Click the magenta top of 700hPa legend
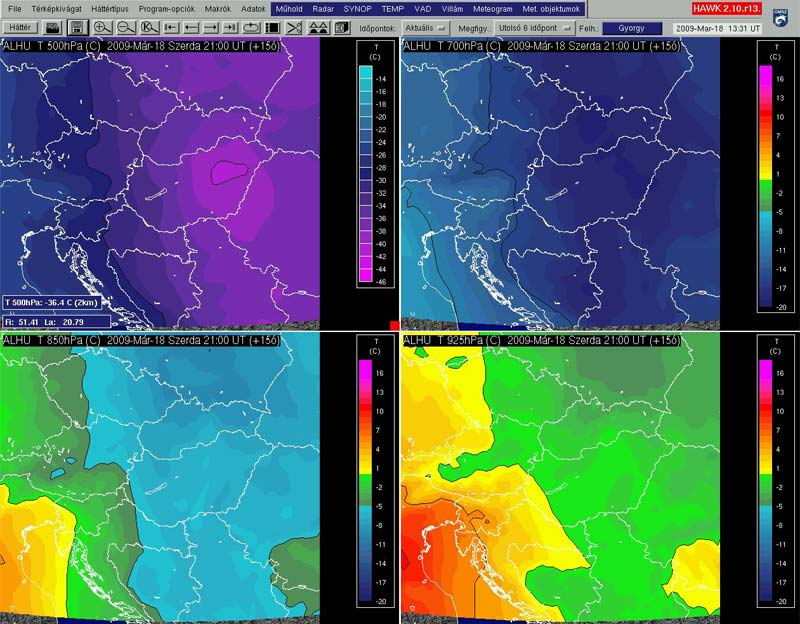This screenshot has height=624, width=800. pos(764,74)
